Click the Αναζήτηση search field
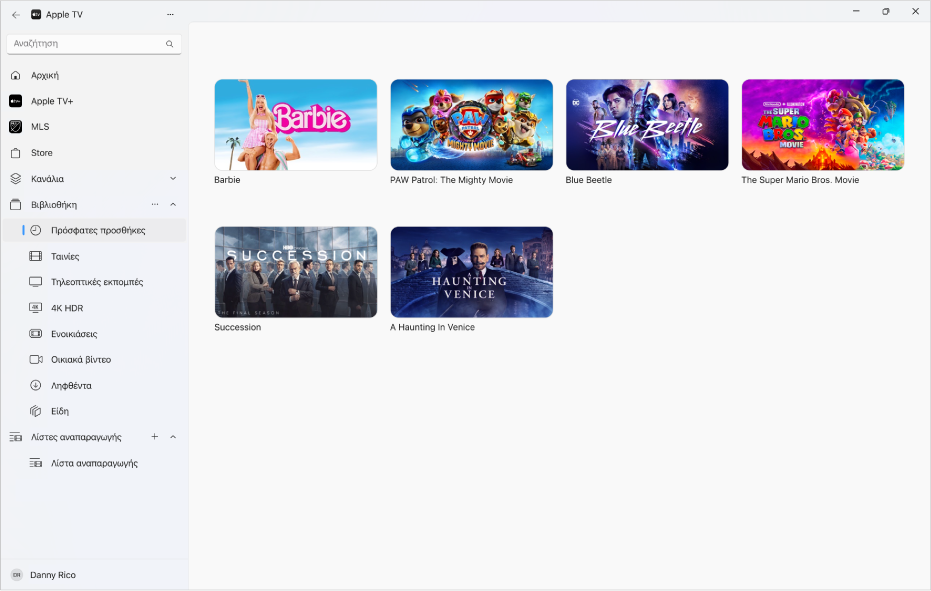Screen dimensions: 931x591 click(x=94, y=44)
